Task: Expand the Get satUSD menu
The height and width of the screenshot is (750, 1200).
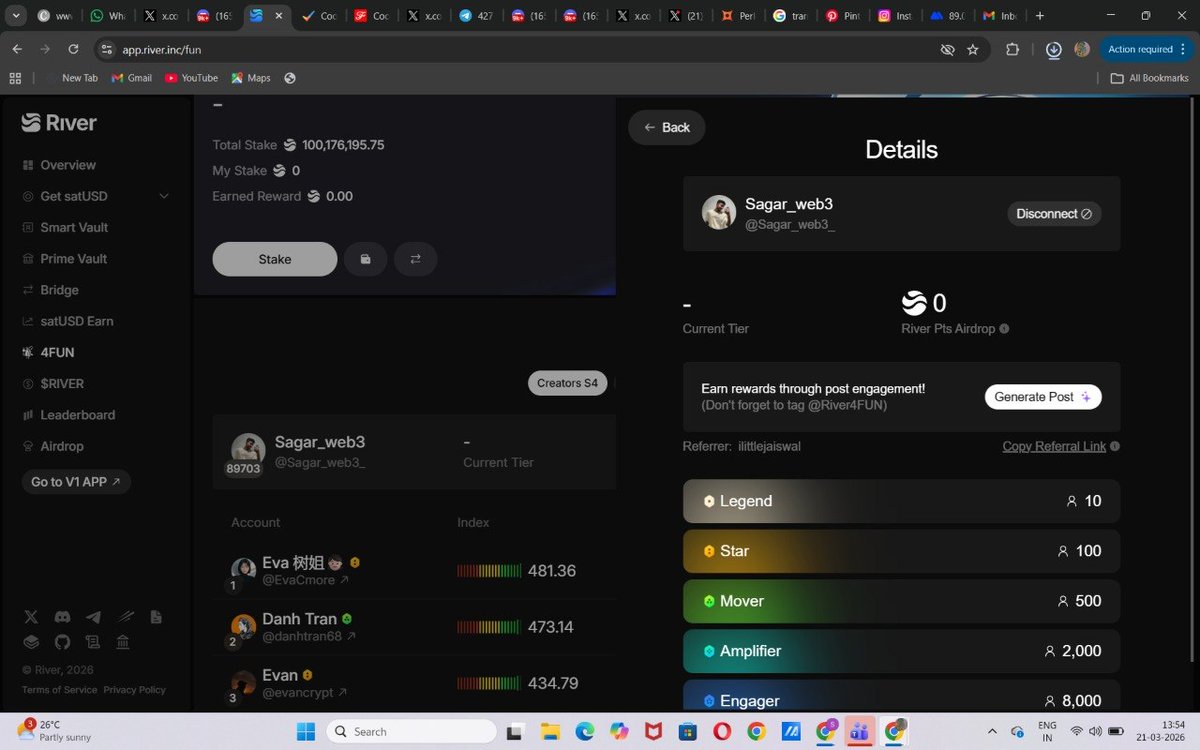Action: 164,196
